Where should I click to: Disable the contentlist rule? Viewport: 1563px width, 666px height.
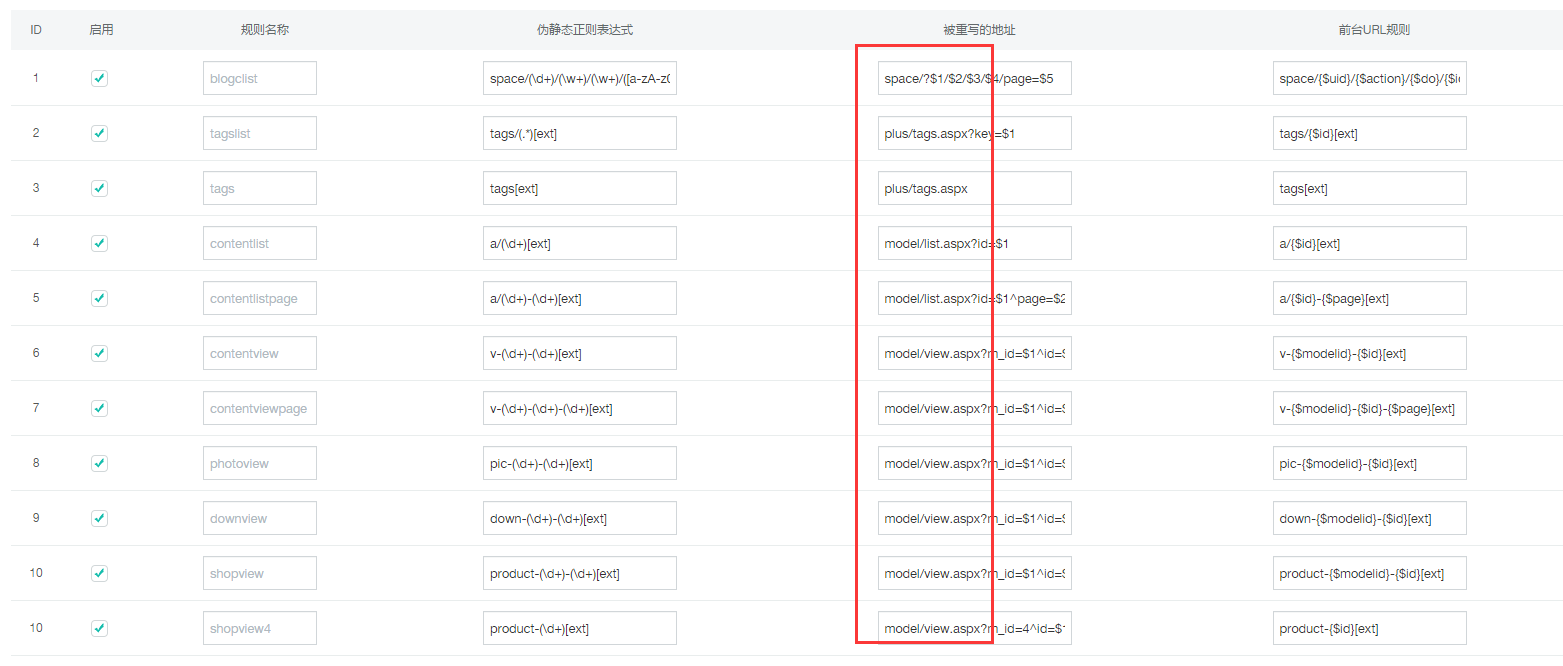point(99,242)
